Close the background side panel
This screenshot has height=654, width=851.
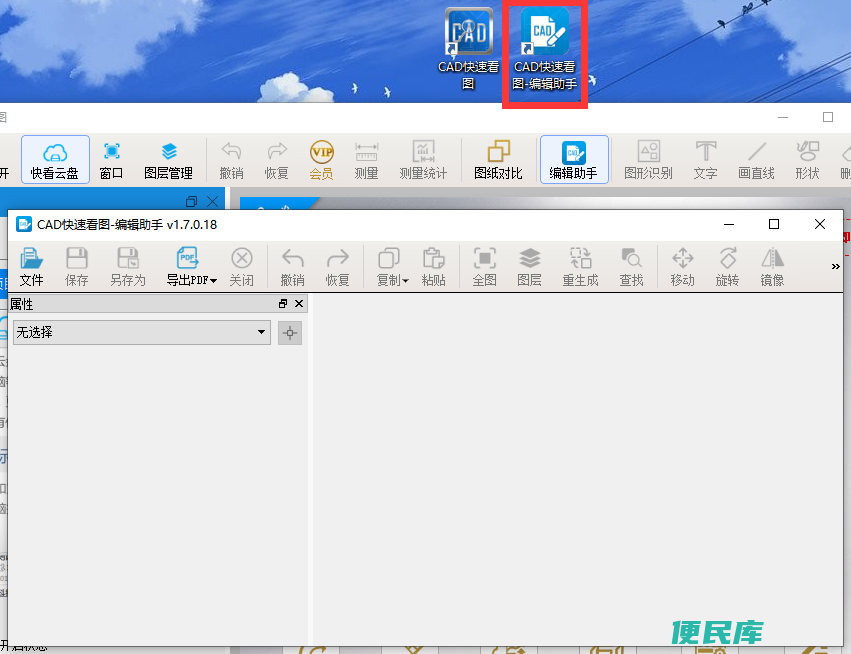213,202
